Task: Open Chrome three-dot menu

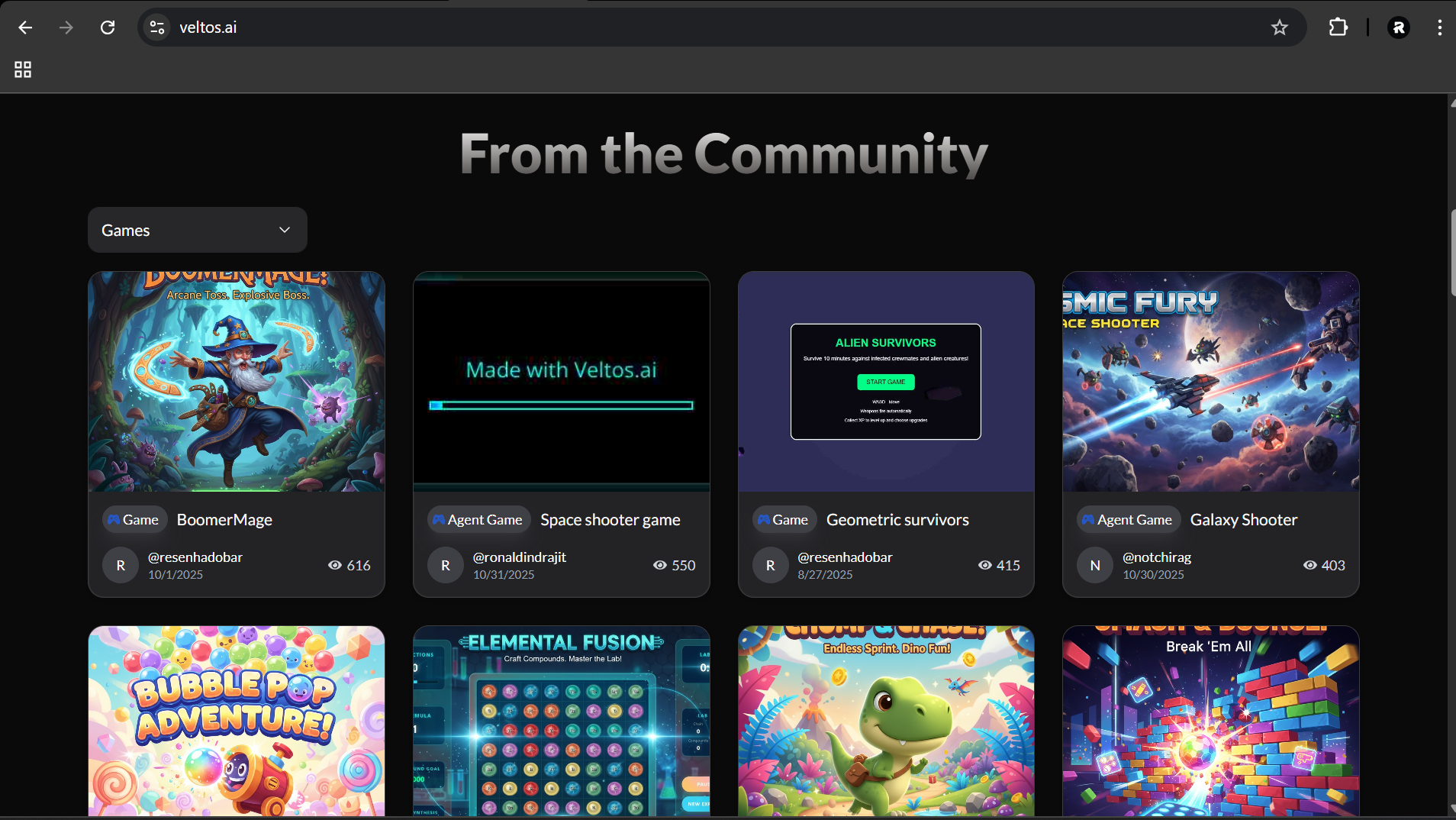Action: point(1439,27)
